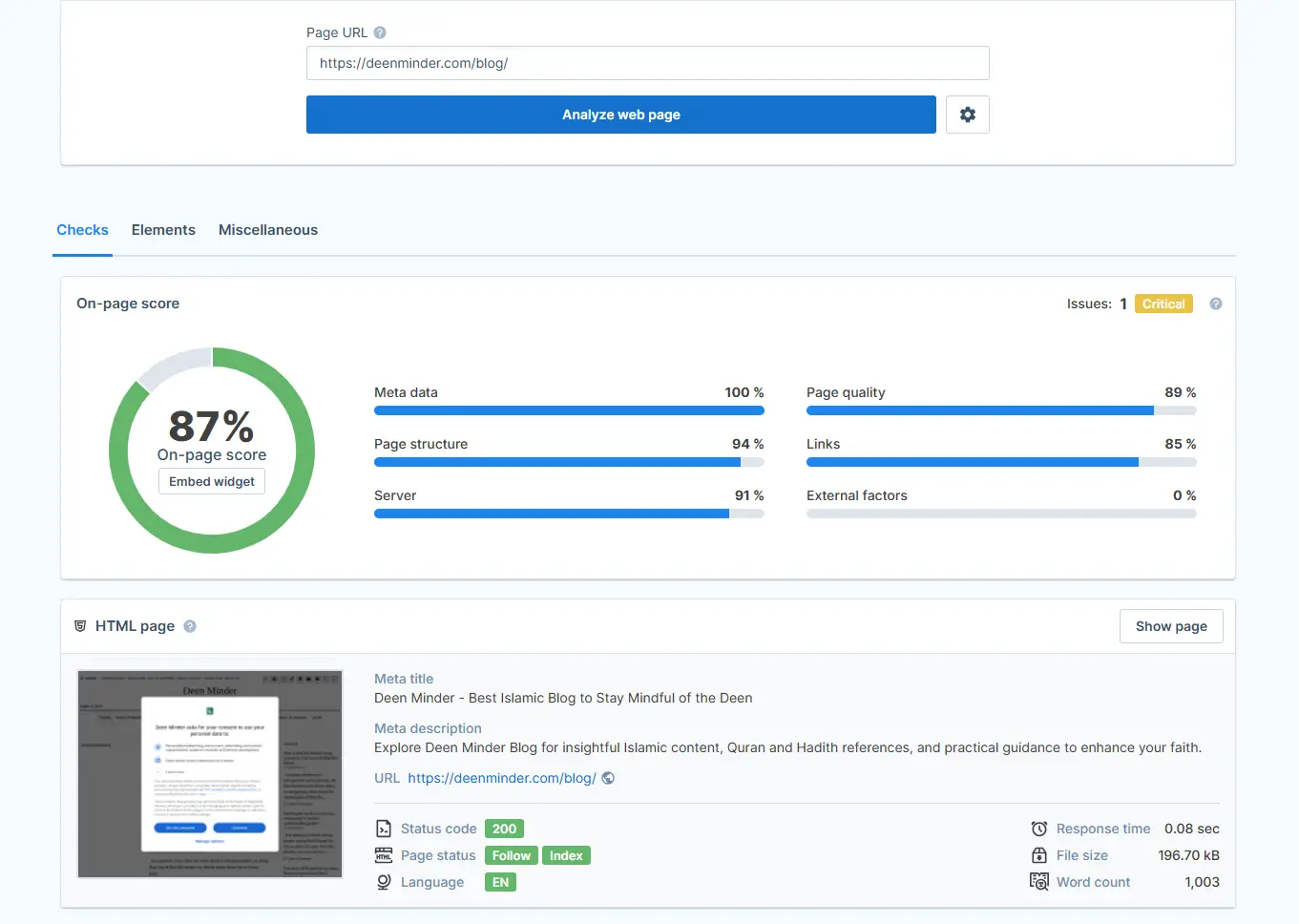Click the Response time clock icon
1299x924 pixels.
point(1039,829)
